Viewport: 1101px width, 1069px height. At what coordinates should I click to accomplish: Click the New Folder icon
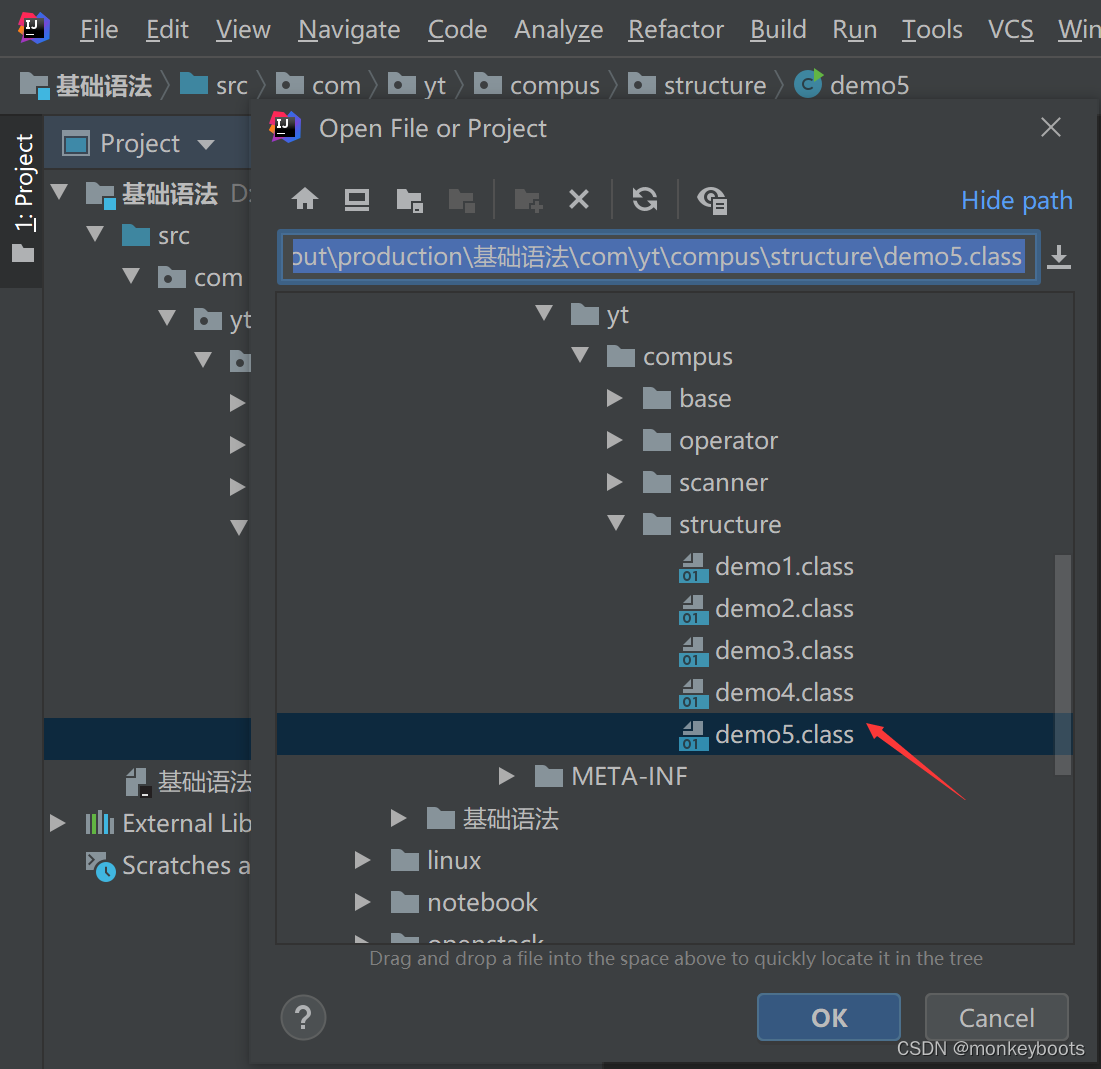pyautogui.click(x=527, y=200)
